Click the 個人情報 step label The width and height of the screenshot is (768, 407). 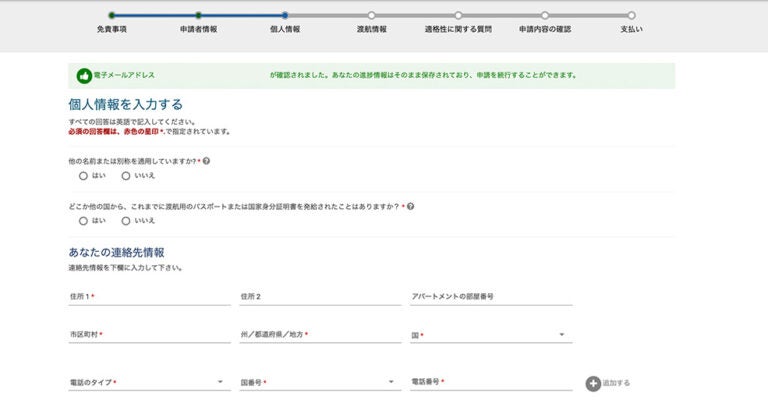(x=285, y=29)
